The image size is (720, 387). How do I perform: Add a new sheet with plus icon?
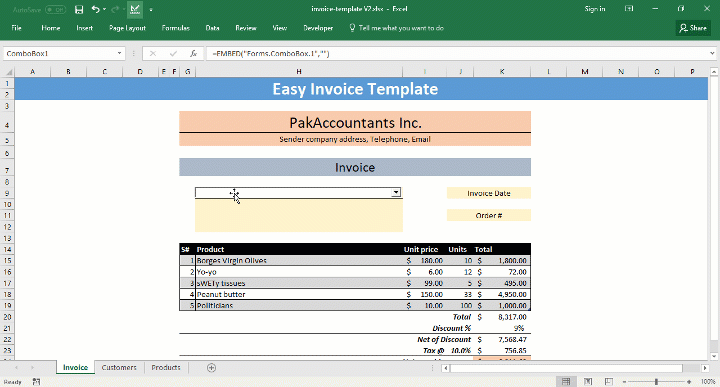pos(211,368)
